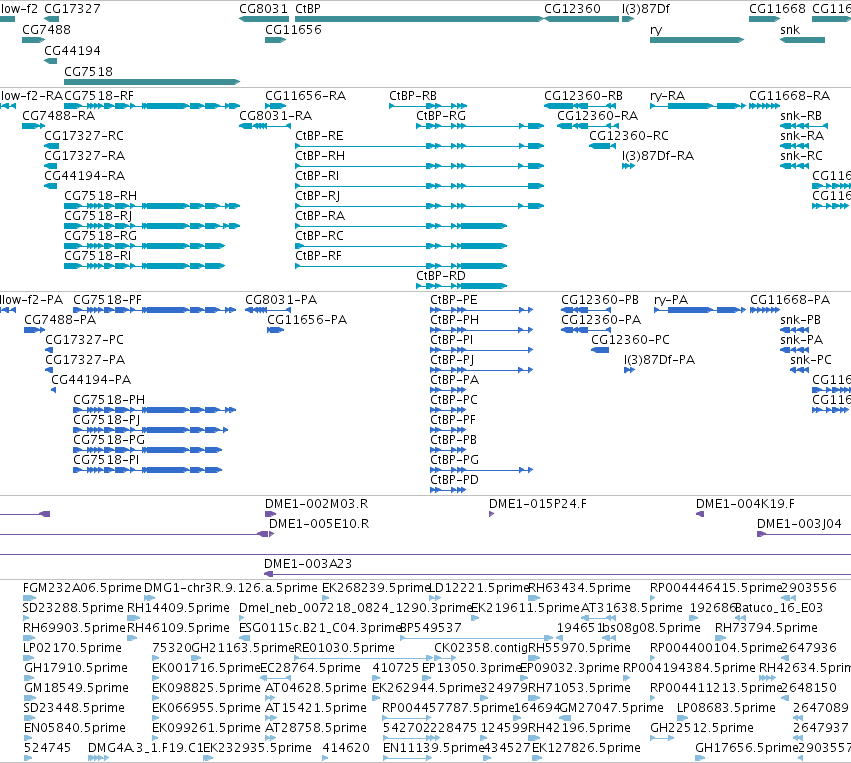Open the CG7488-PA protein label
The image size is (851, 763).
[x=60, y=320]
